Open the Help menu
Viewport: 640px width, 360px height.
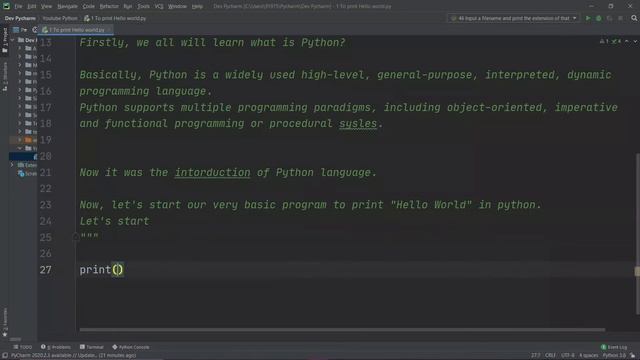point(197,6)
